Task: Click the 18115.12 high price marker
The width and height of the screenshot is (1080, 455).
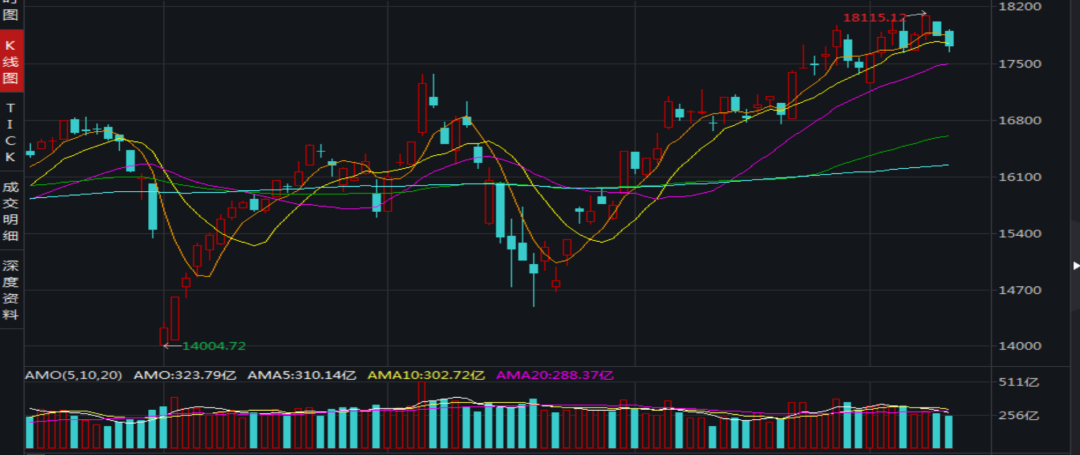Action: click(x=874, y=18)
